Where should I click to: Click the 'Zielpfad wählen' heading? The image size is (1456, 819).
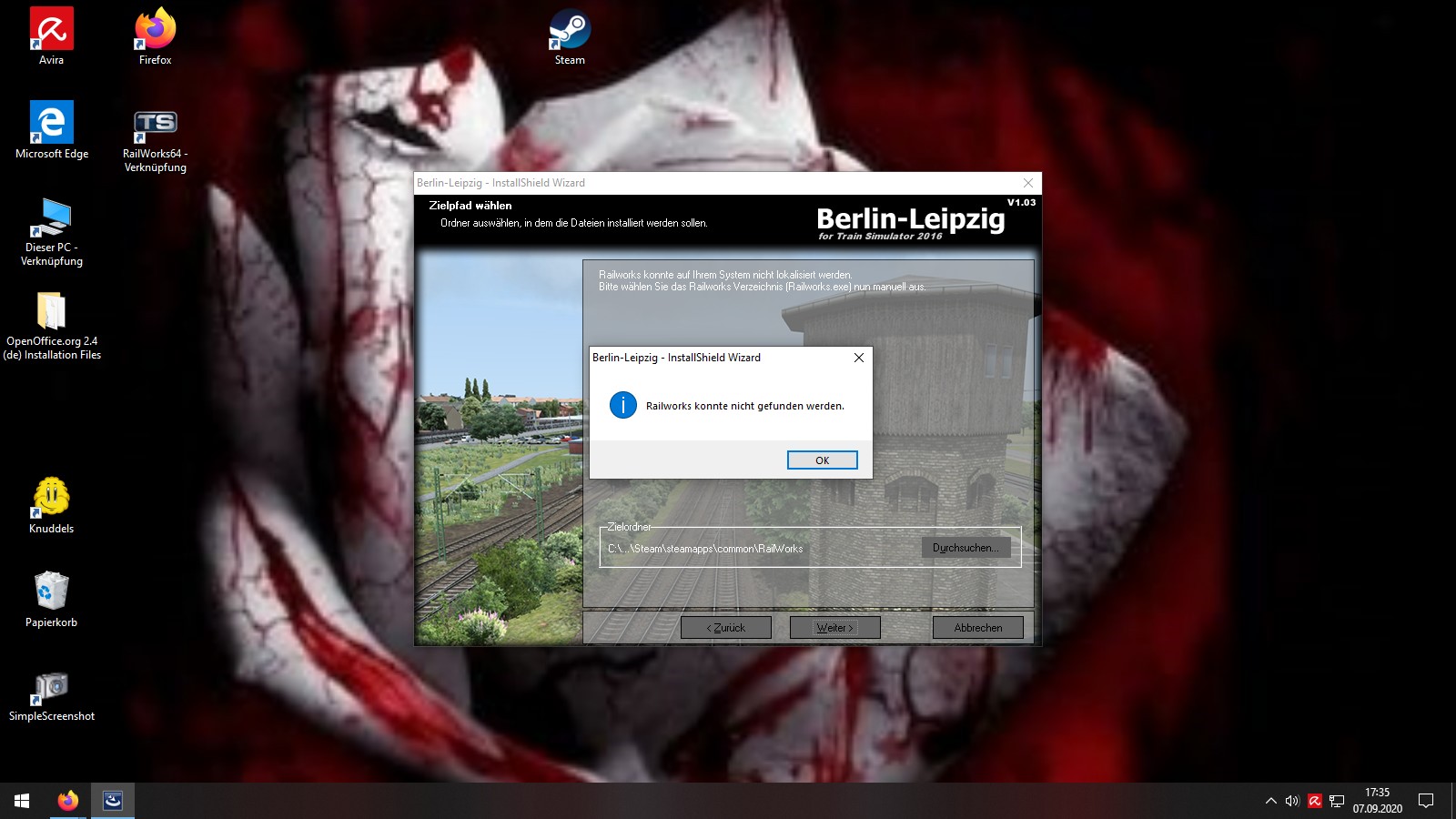[470, 206]
